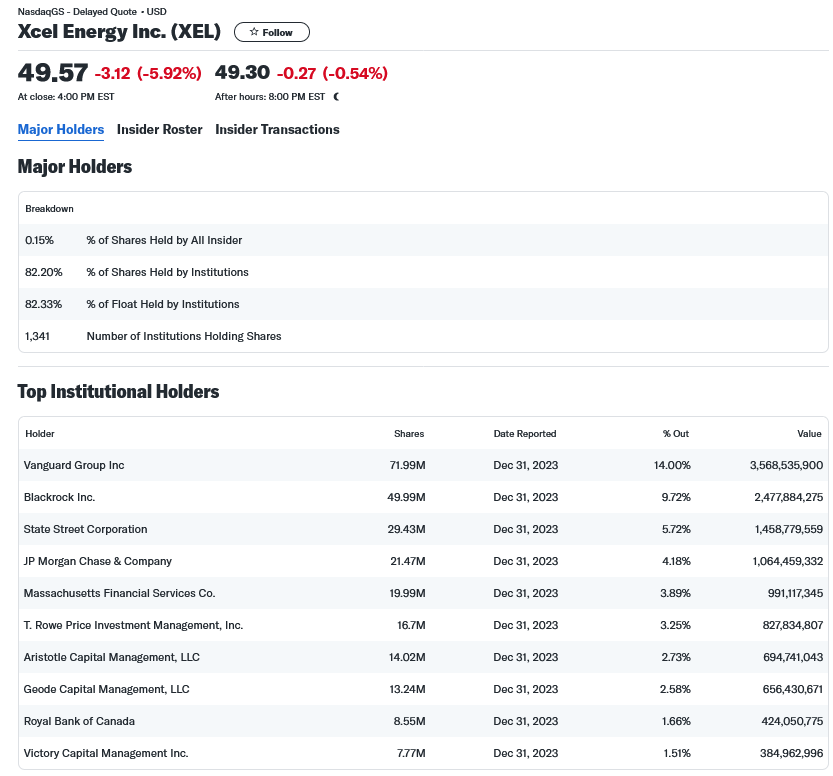The height and width of the screenshot is (776, 833).
Task: Click T. Rowe Price's 16.7M shares
Action: pyautogui.click(x=411, y=625)
